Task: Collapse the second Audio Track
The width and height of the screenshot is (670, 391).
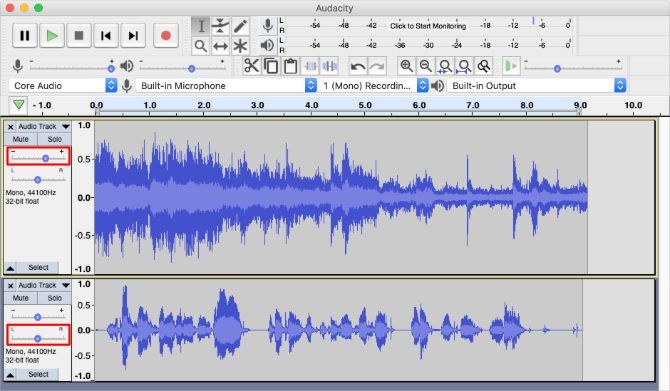Action: (x=10, y=375)
